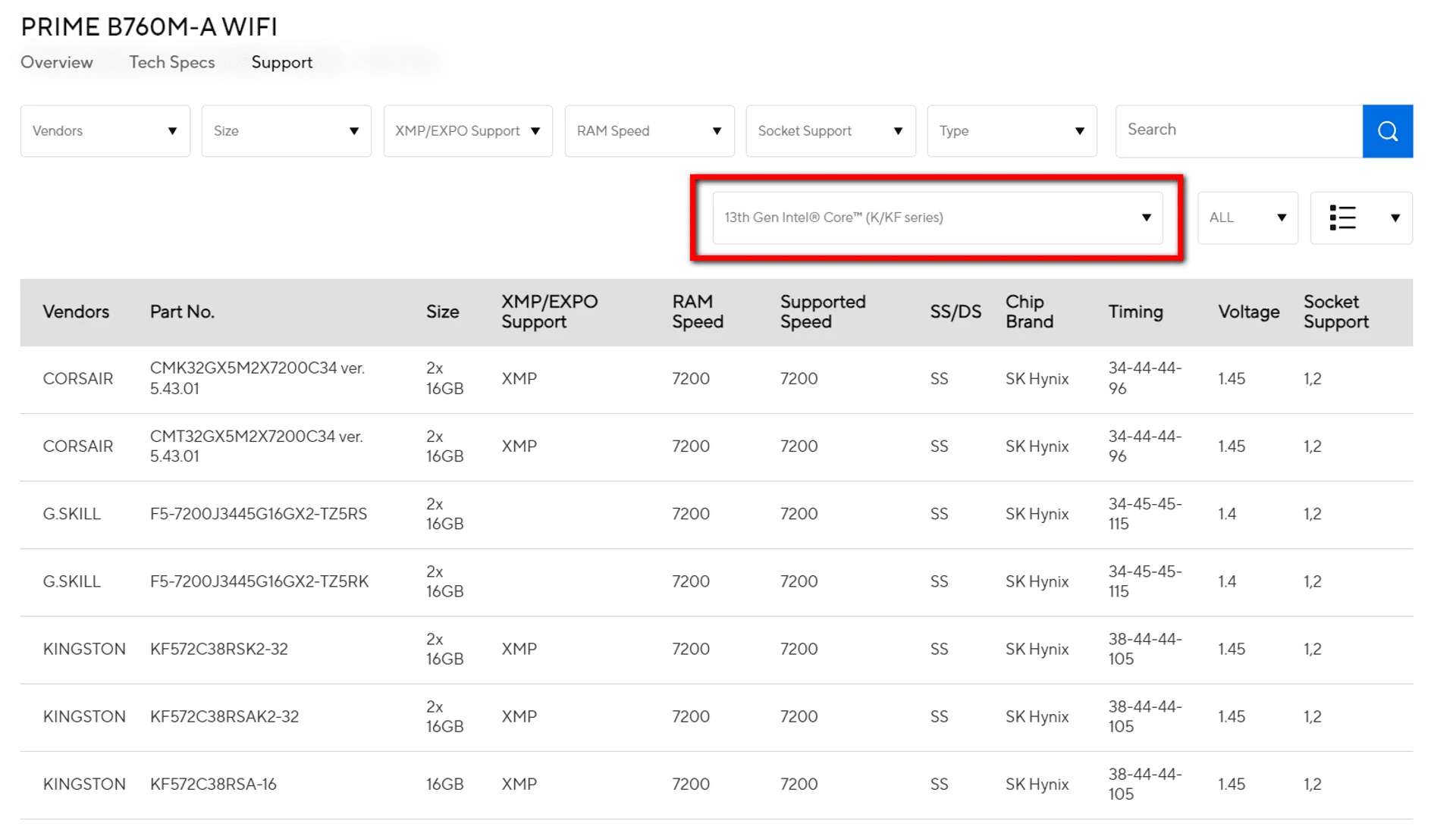Screen dimensions: 1456x833
Task: Click the Voltage column header
Action: pyautogui.click(x=1248, y=312)
